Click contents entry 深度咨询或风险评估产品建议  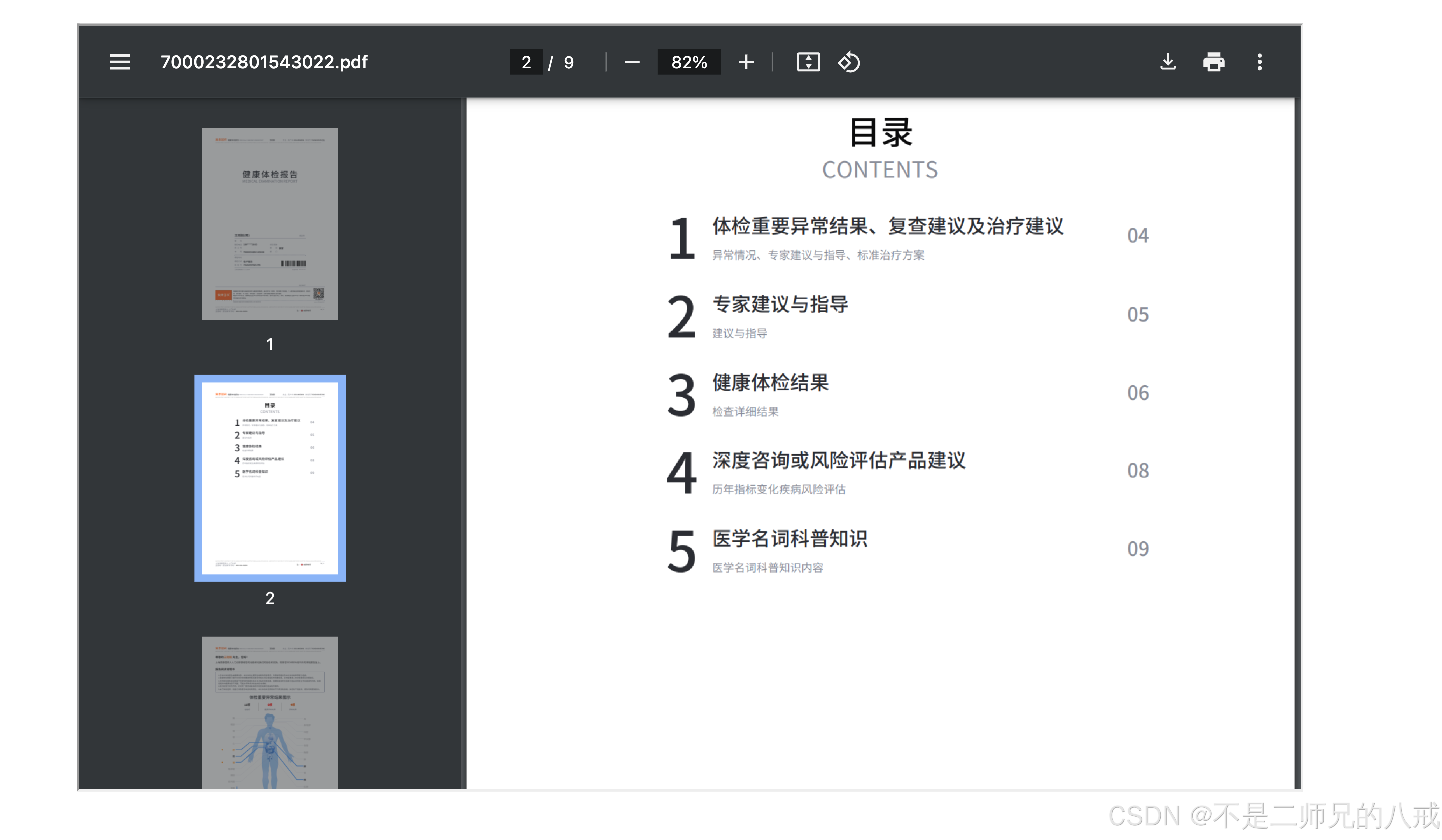[x=838, y=461]
